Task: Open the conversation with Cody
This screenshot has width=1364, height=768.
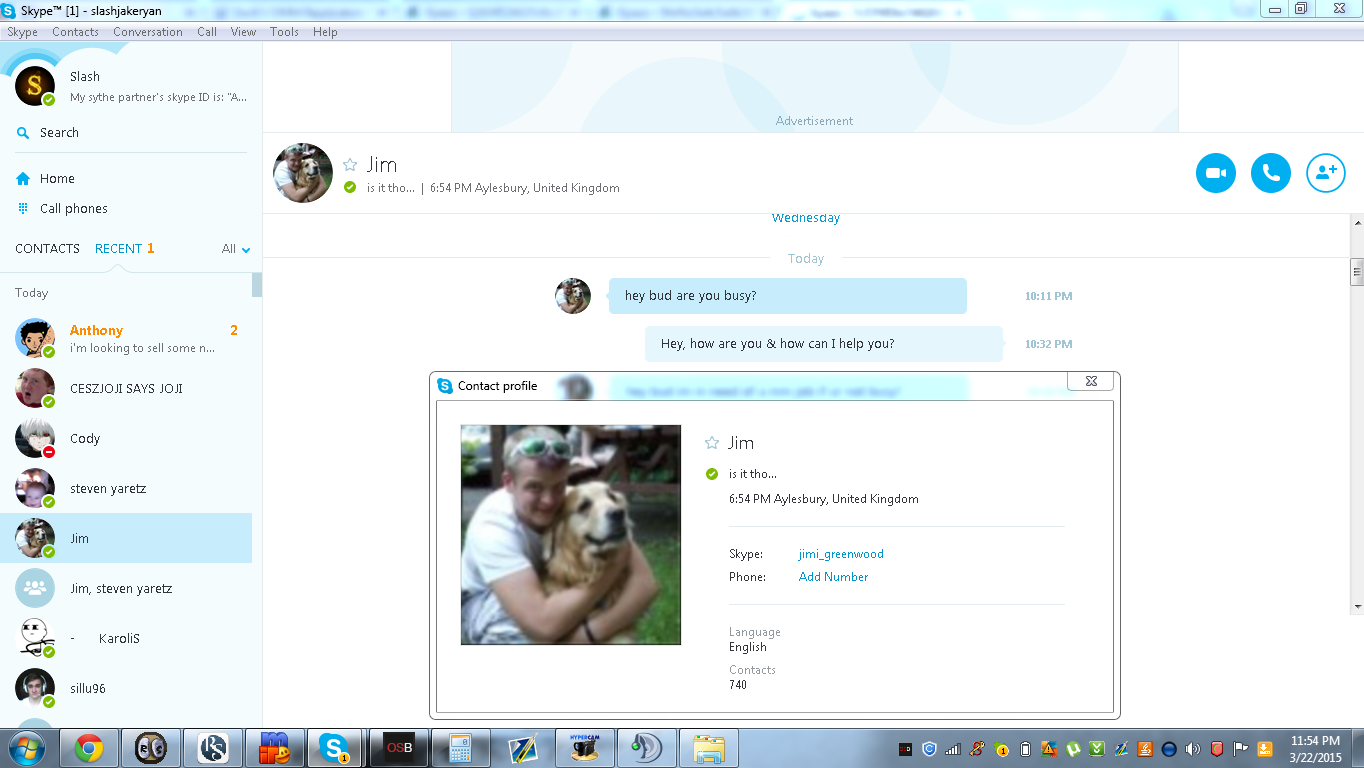Action: (x=126, y=438)
